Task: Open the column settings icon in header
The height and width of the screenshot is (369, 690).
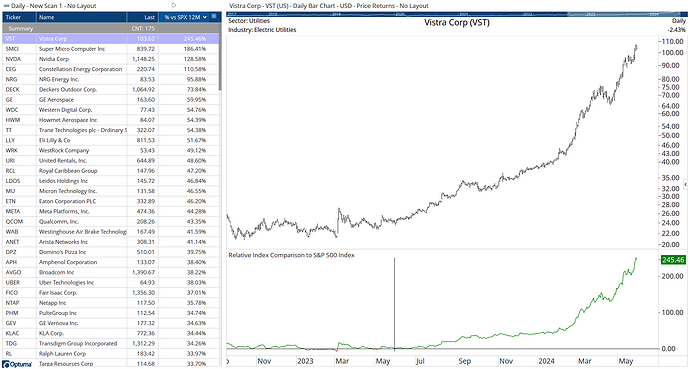Action: pyautogui.click(x=214, y=17)
